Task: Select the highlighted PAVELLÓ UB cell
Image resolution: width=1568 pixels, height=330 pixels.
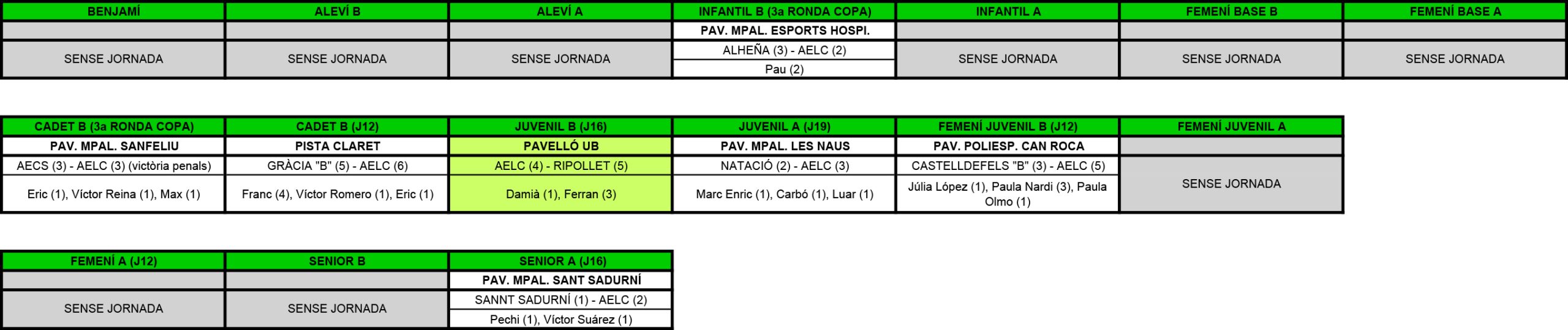Action: tap(560, 146)
